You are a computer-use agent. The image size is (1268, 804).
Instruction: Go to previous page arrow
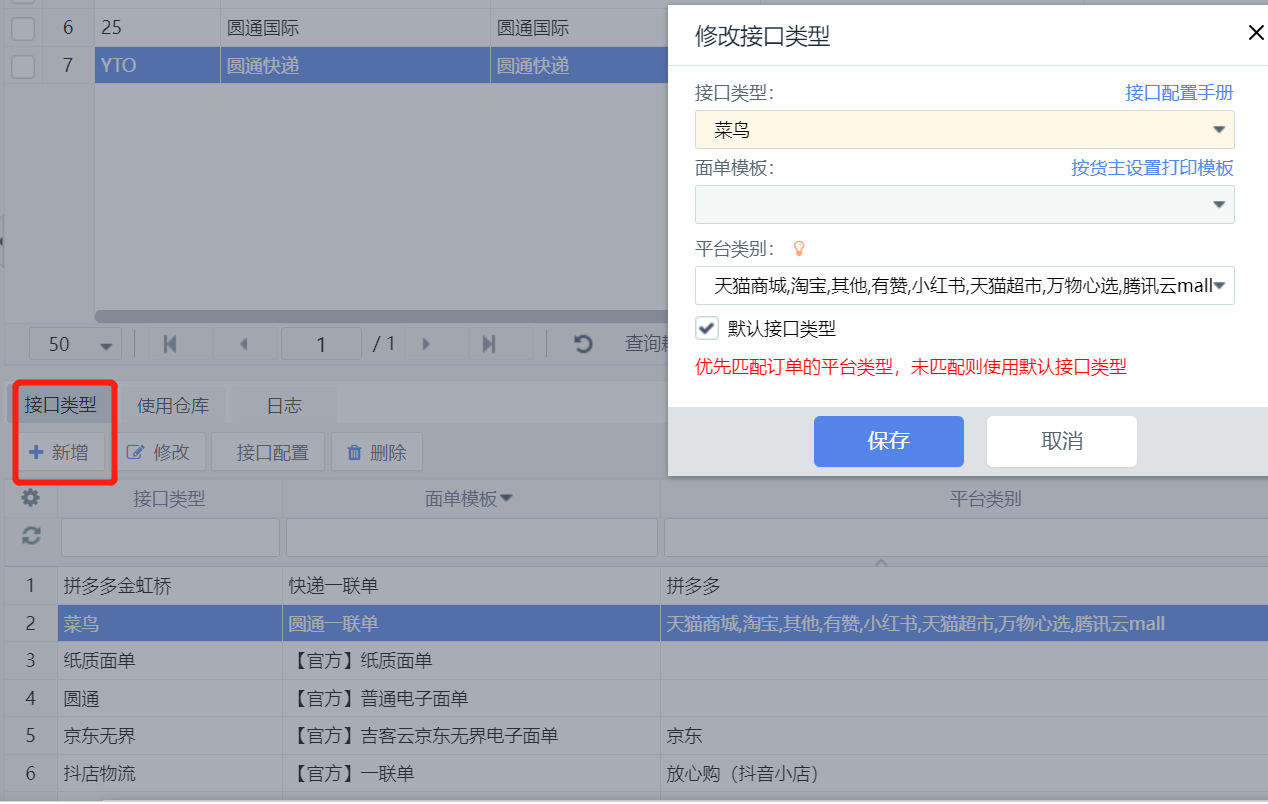tap(244, 344)
